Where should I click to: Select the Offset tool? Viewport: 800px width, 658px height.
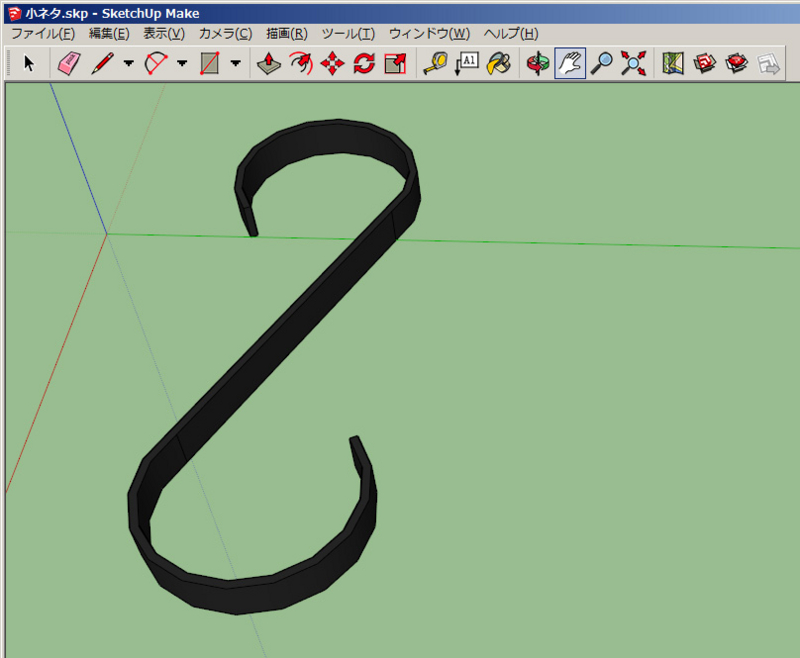pos(301,63)
